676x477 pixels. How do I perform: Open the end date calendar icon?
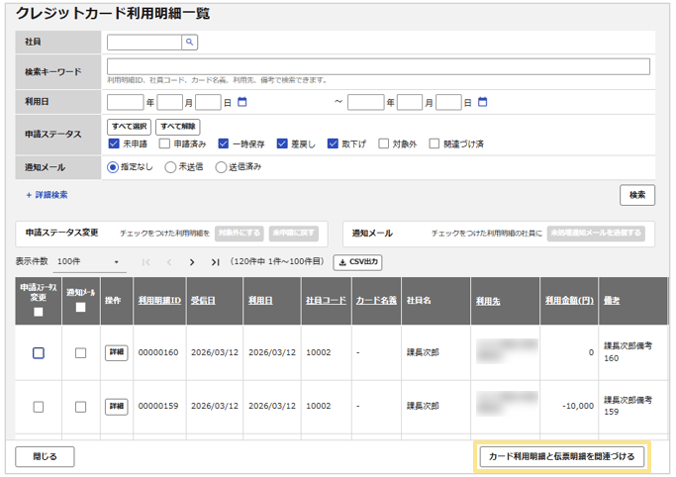pos(482,102)
